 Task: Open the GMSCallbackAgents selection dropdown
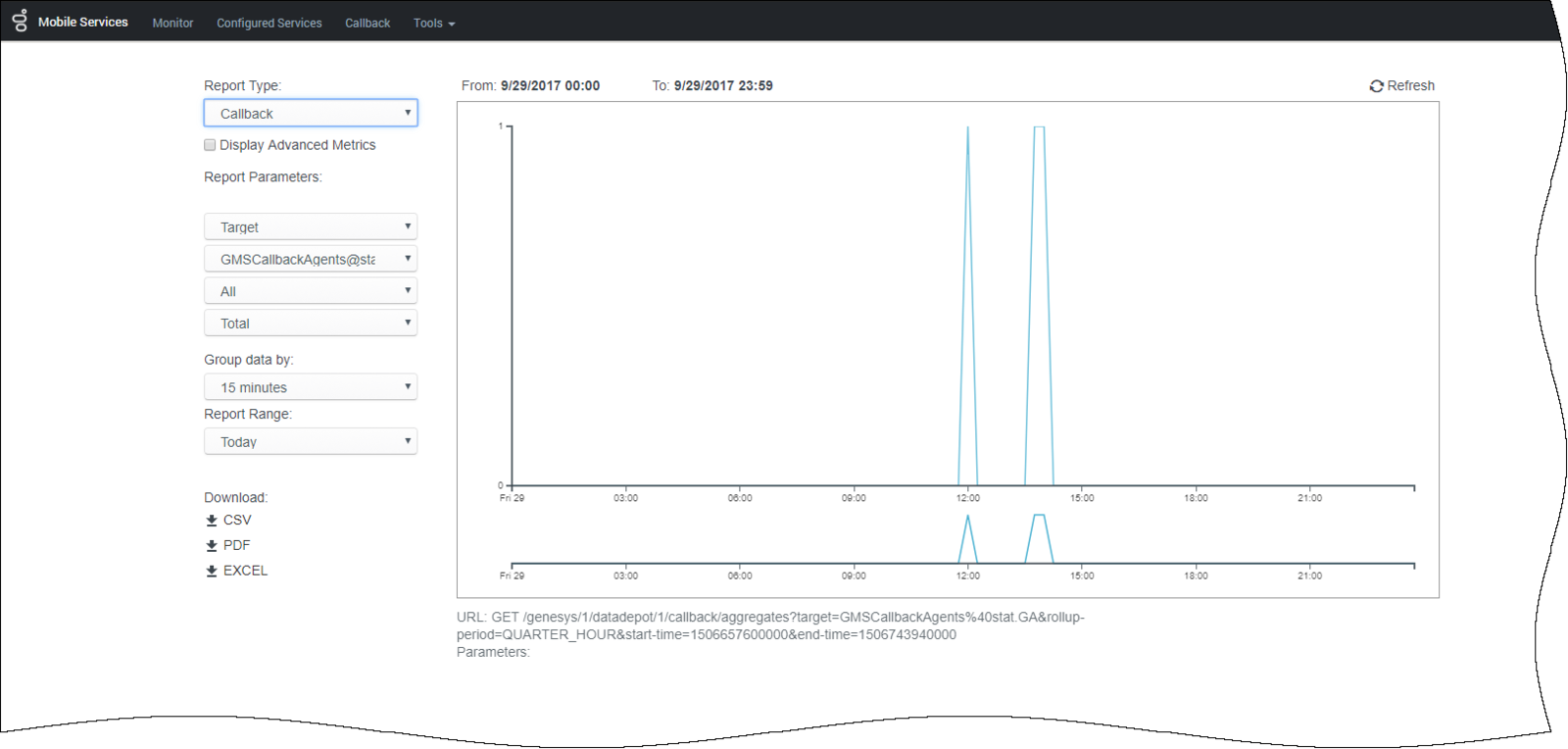(311, 259)
